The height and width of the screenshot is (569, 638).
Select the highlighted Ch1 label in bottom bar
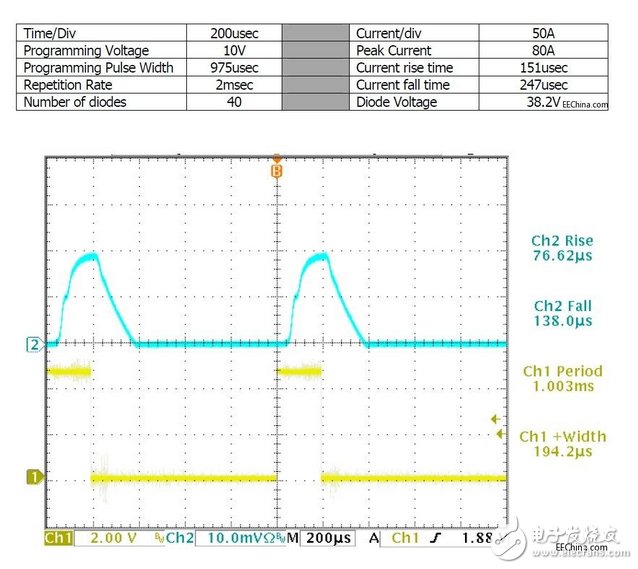coord(60,538)
